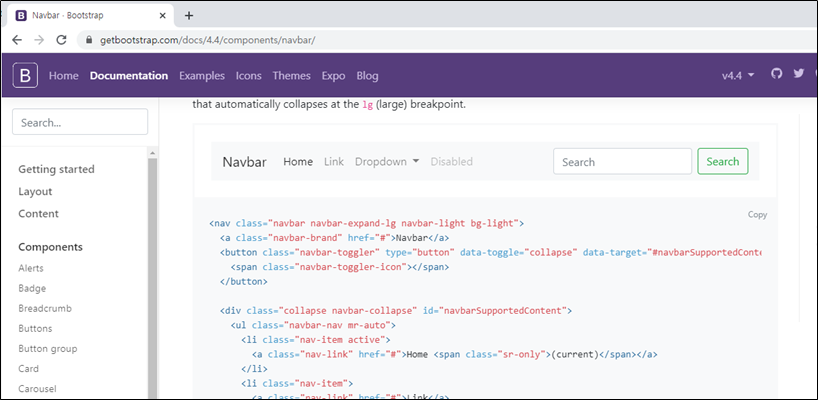
Task: Open Buttons in the Components list
Action: coord(35,329)
